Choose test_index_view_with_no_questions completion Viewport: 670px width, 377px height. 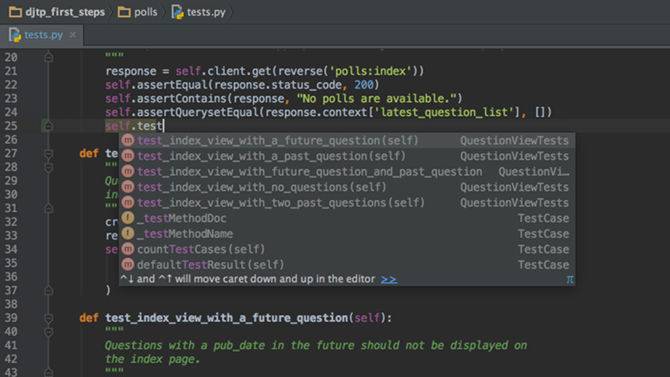tap(347, 187)
